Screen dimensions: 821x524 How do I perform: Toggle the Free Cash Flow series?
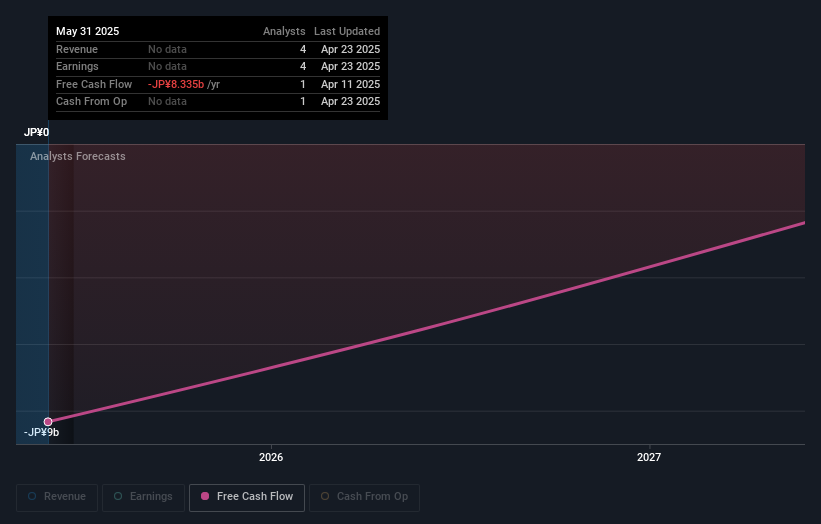coord(247,497)
